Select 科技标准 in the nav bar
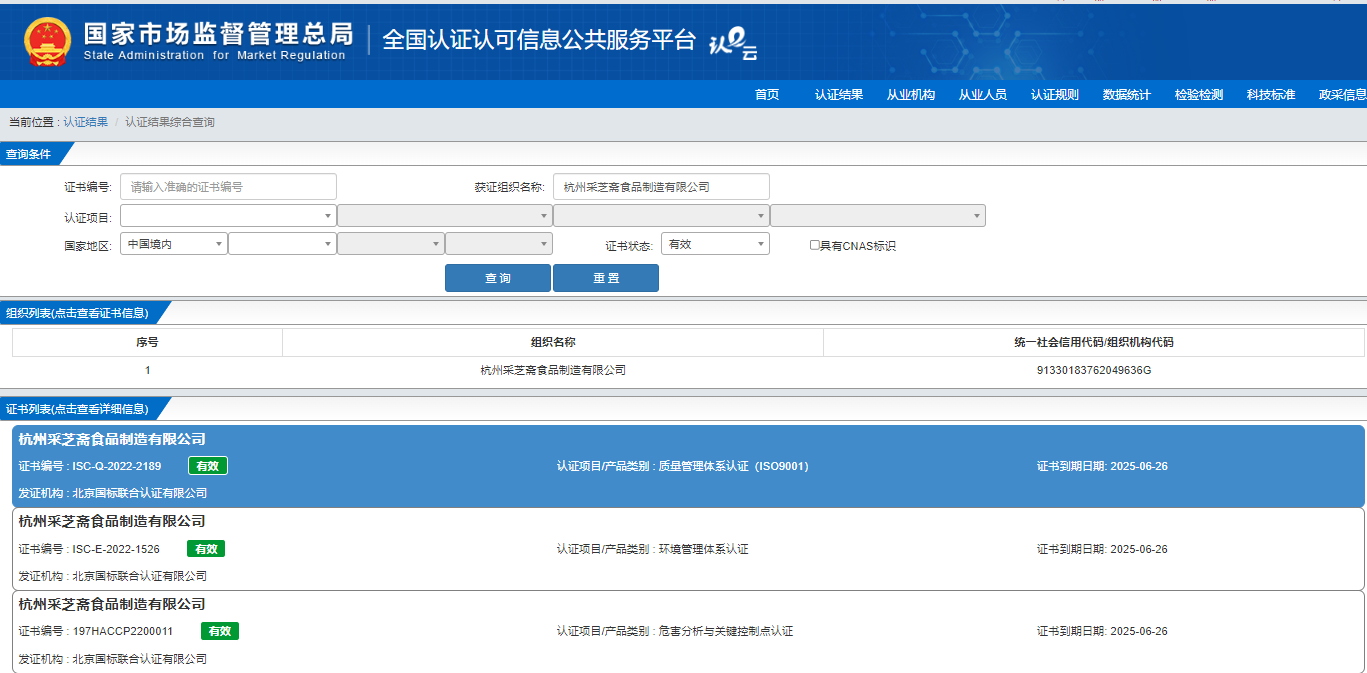 (1271, 95)
